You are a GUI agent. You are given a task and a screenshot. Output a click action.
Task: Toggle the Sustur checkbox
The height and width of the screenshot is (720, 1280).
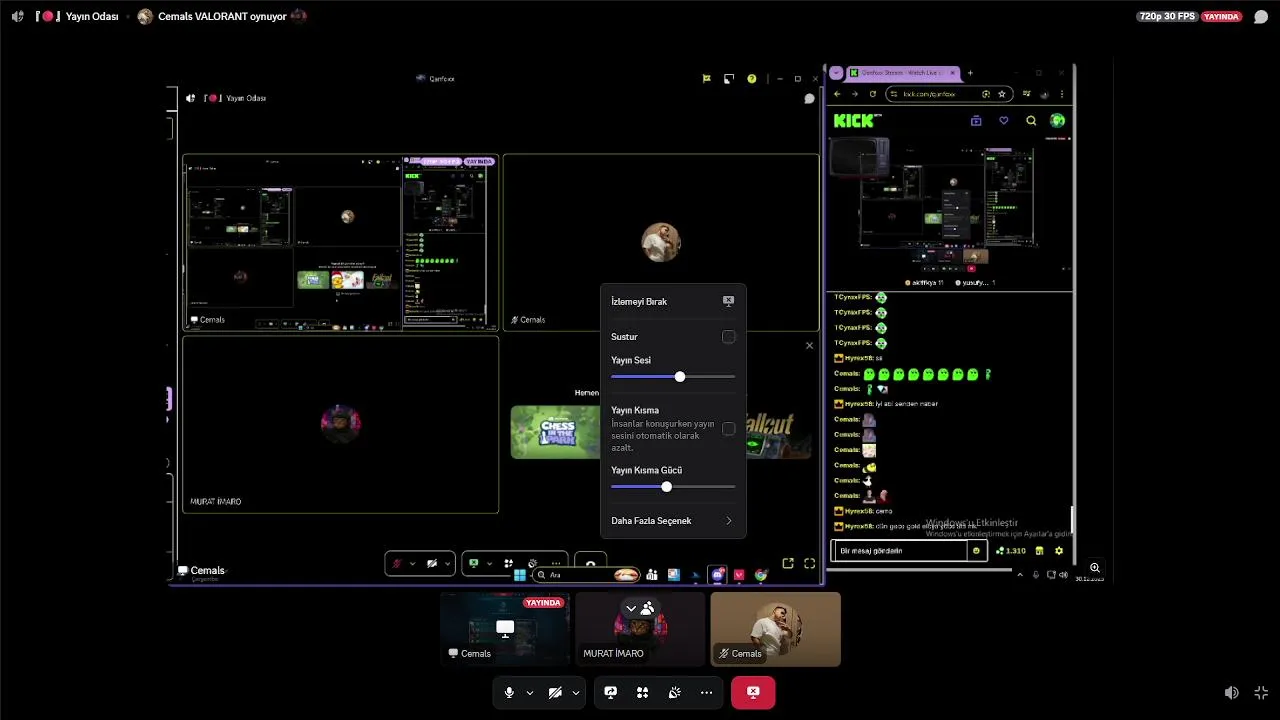click(728, 337)
